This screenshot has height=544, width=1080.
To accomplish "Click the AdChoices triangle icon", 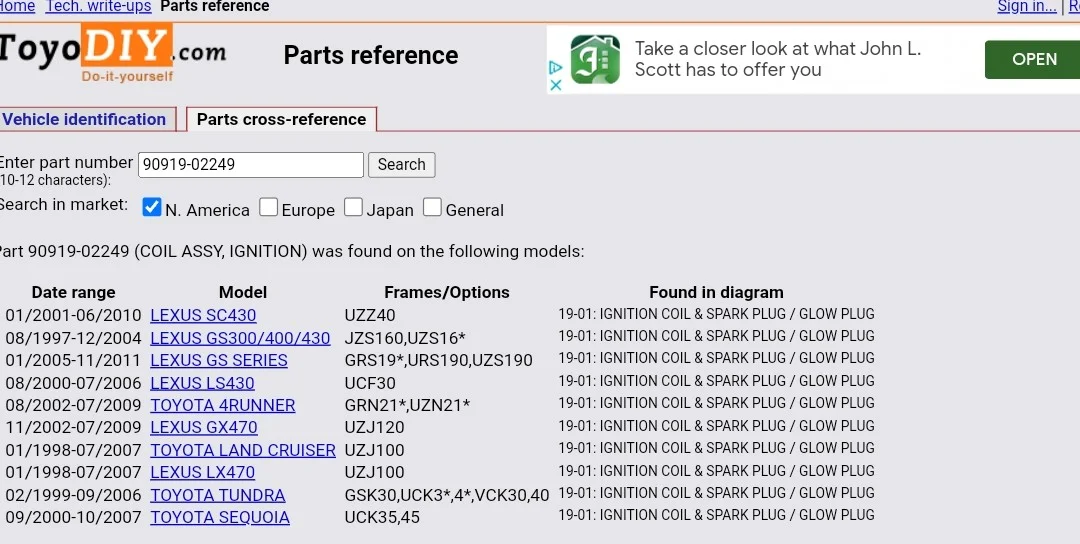I will tap(556, 67).
